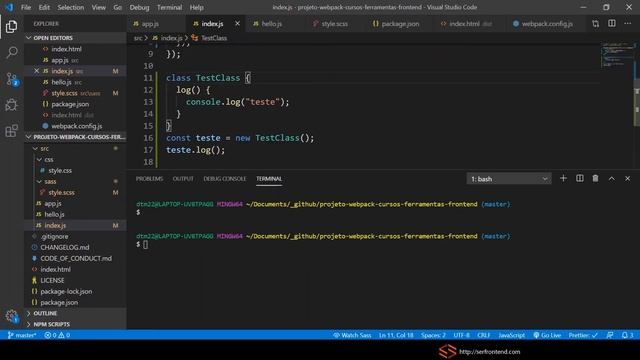
Task: Split the terminal panel
Action: (580, 178)
